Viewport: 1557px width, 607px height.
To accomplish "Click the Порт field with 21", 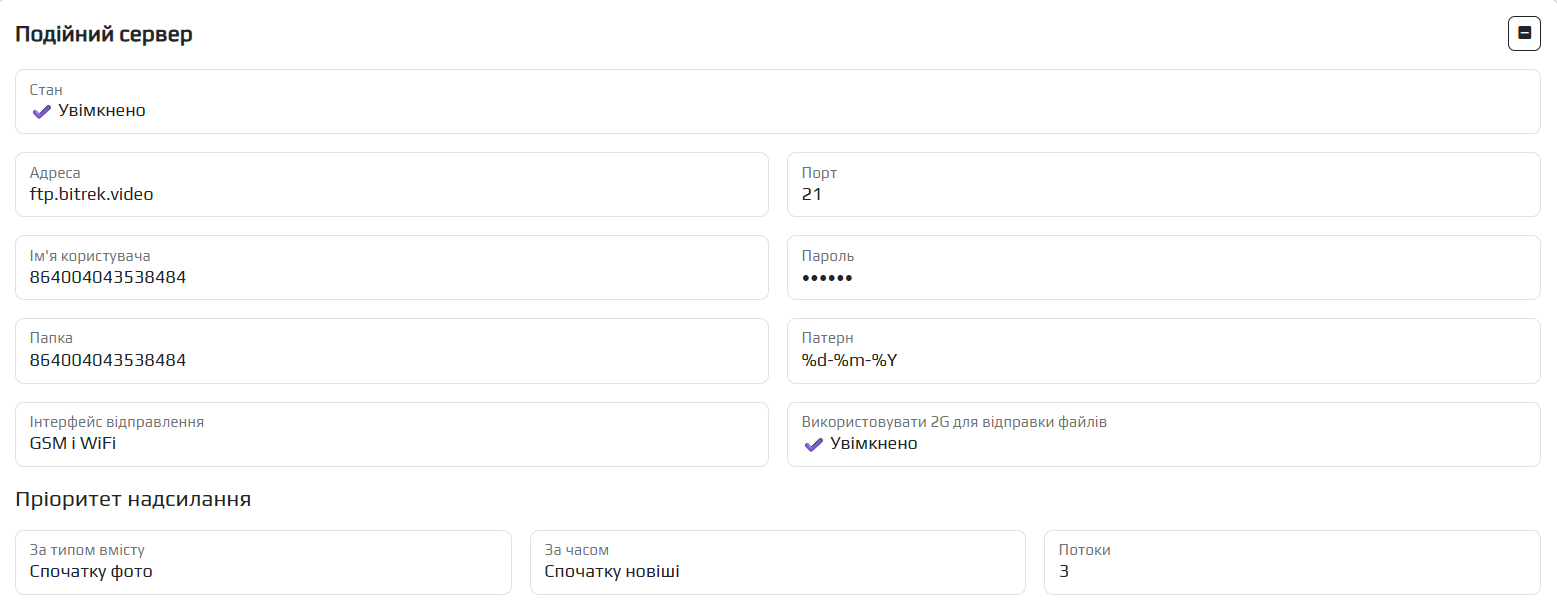I will click(x=1163, y=194).
